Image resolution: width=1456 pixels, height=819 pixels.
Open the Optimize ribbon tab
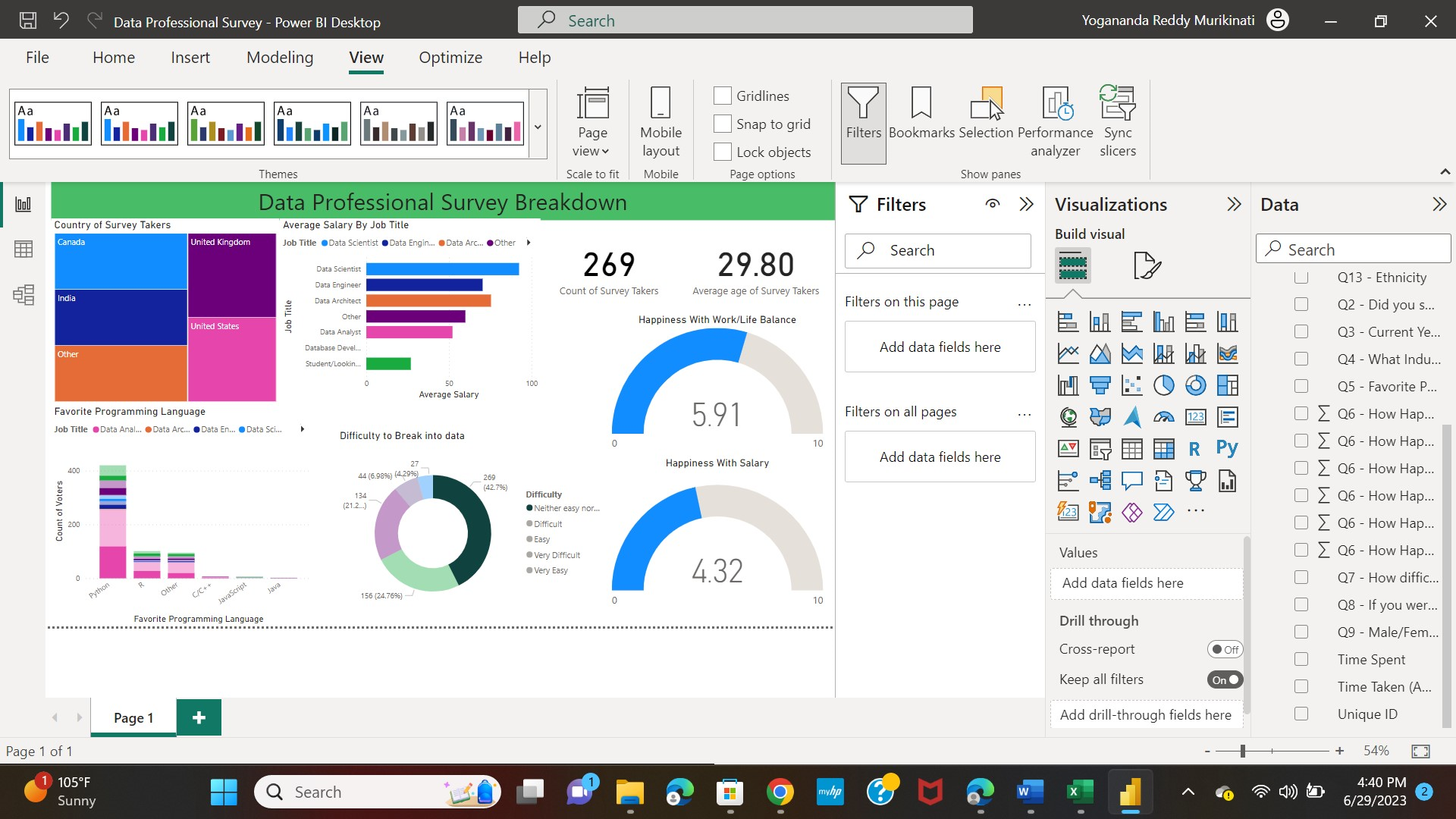click(450, 58)
